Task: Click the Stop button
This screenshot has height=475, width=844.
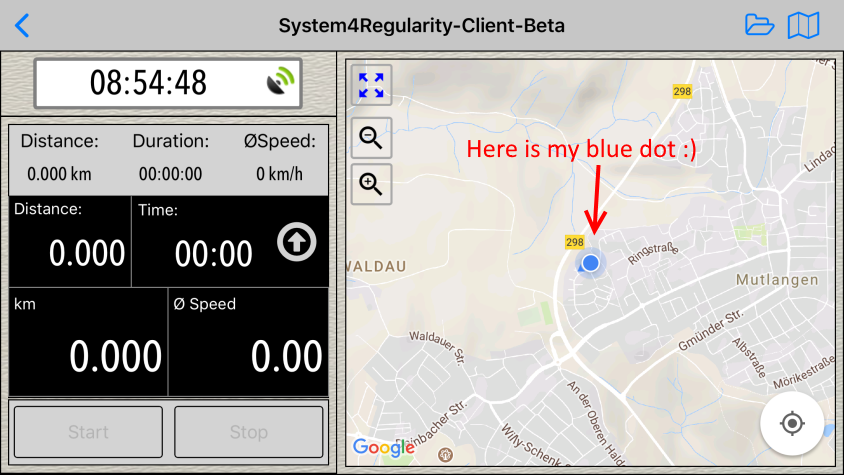Action: 249,432
